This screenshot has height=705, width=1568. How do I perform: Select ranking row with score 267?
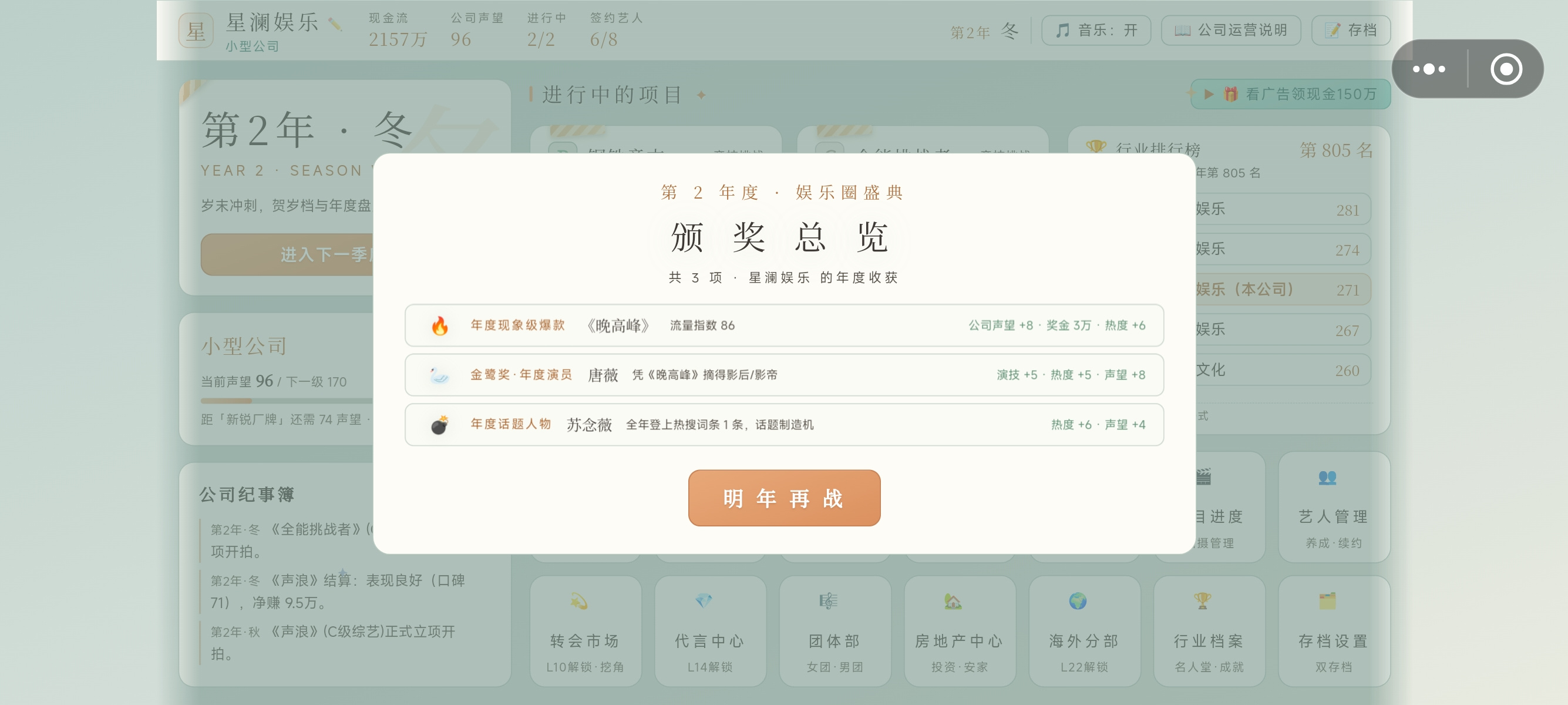pyautogui.click(x=1283, y=330)
